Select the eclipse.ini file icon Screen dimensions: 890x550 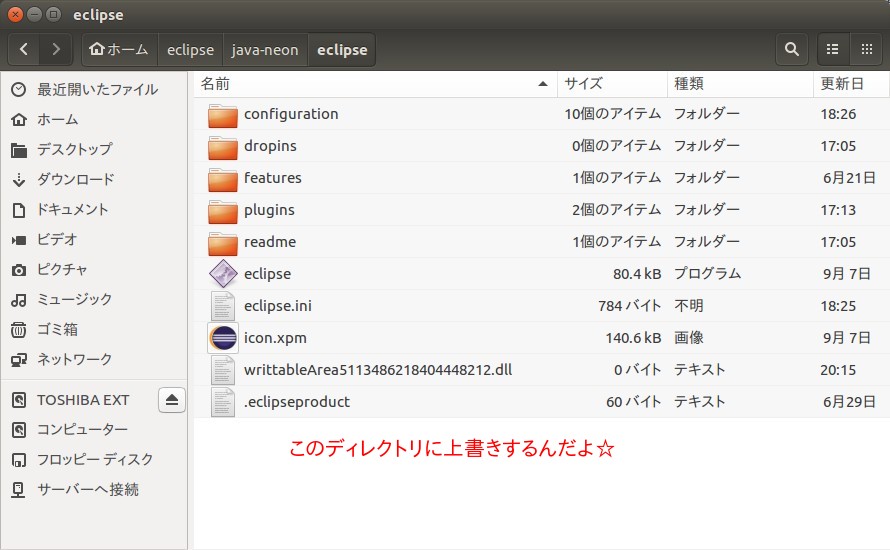222,306
